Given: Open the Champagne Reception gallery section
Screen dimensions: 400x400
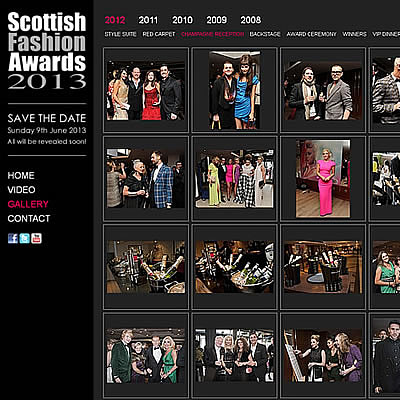Looking at the screenshot, I should (212, 34).
